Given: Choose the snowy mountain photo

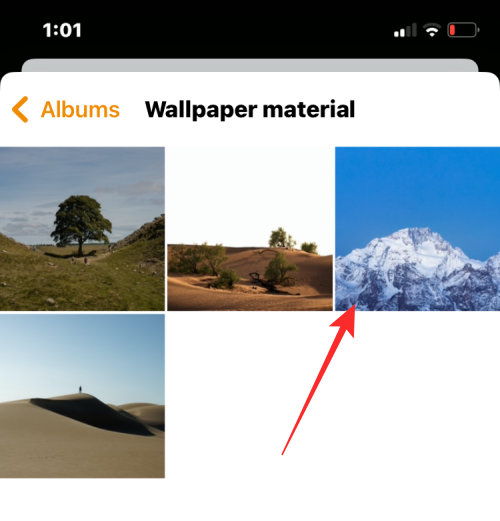Looking at the screenshot, I should pos(418,229).
